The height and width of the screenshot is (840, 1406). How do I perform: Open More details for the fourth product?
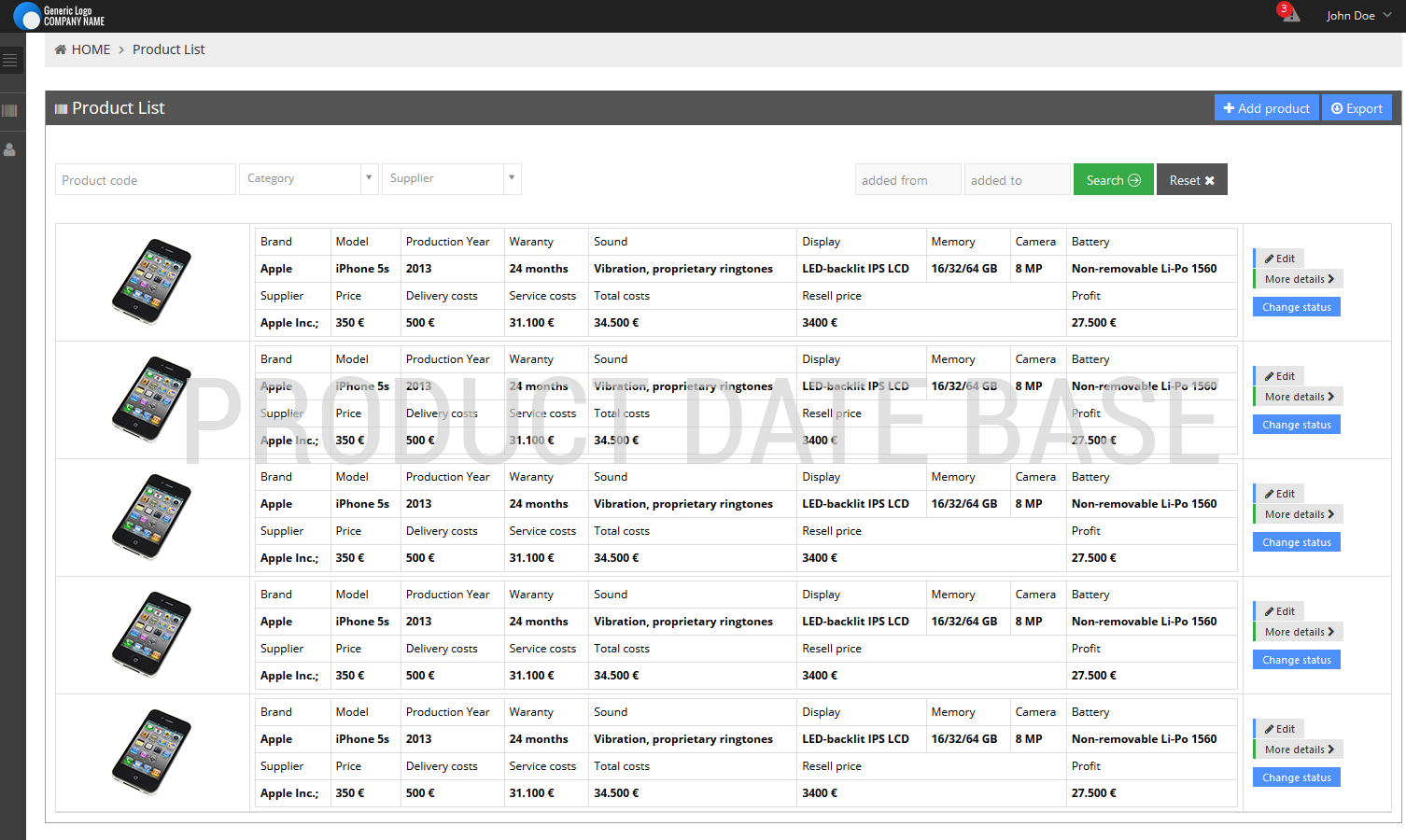coord(1299,632)
